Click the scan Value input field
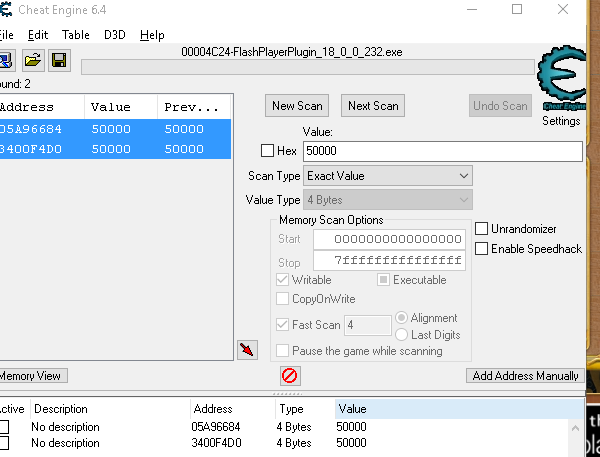 443,151
